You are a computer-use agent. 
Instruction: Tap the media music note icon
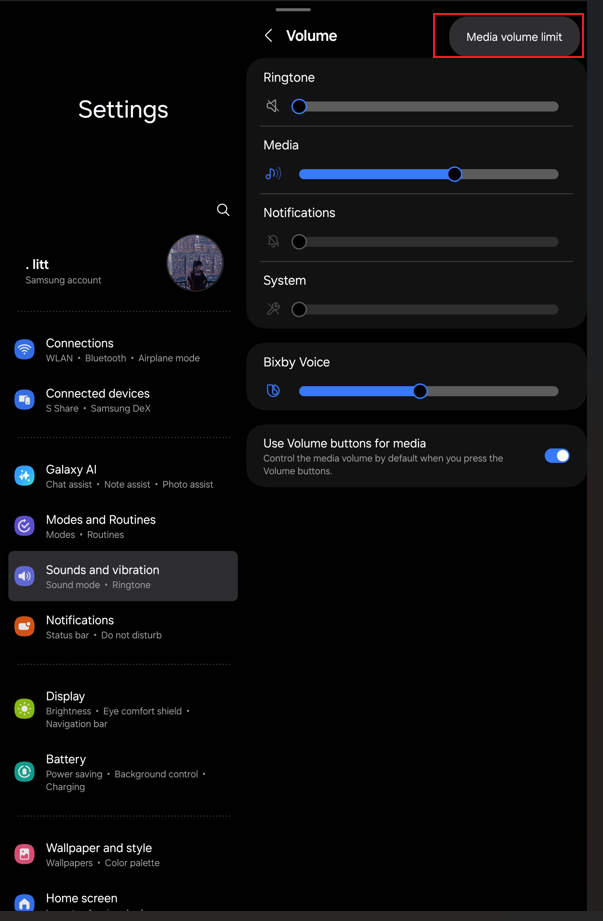[x=273, y=174]
